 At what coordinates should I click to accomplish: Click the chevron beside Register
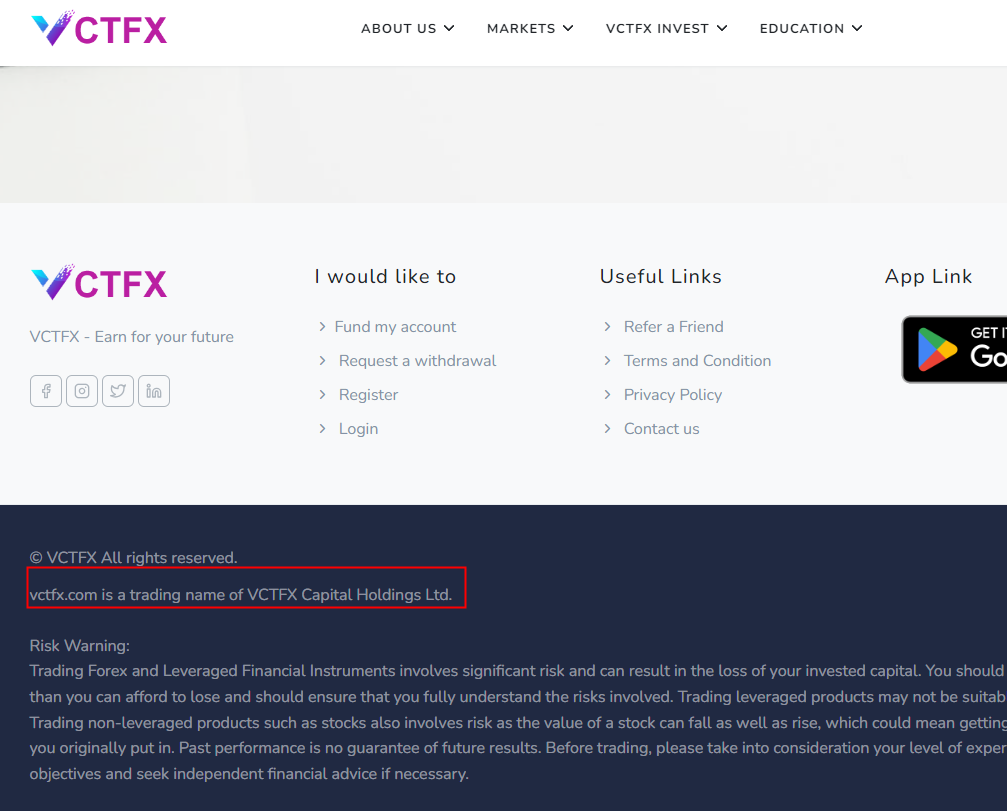(322, 395)
